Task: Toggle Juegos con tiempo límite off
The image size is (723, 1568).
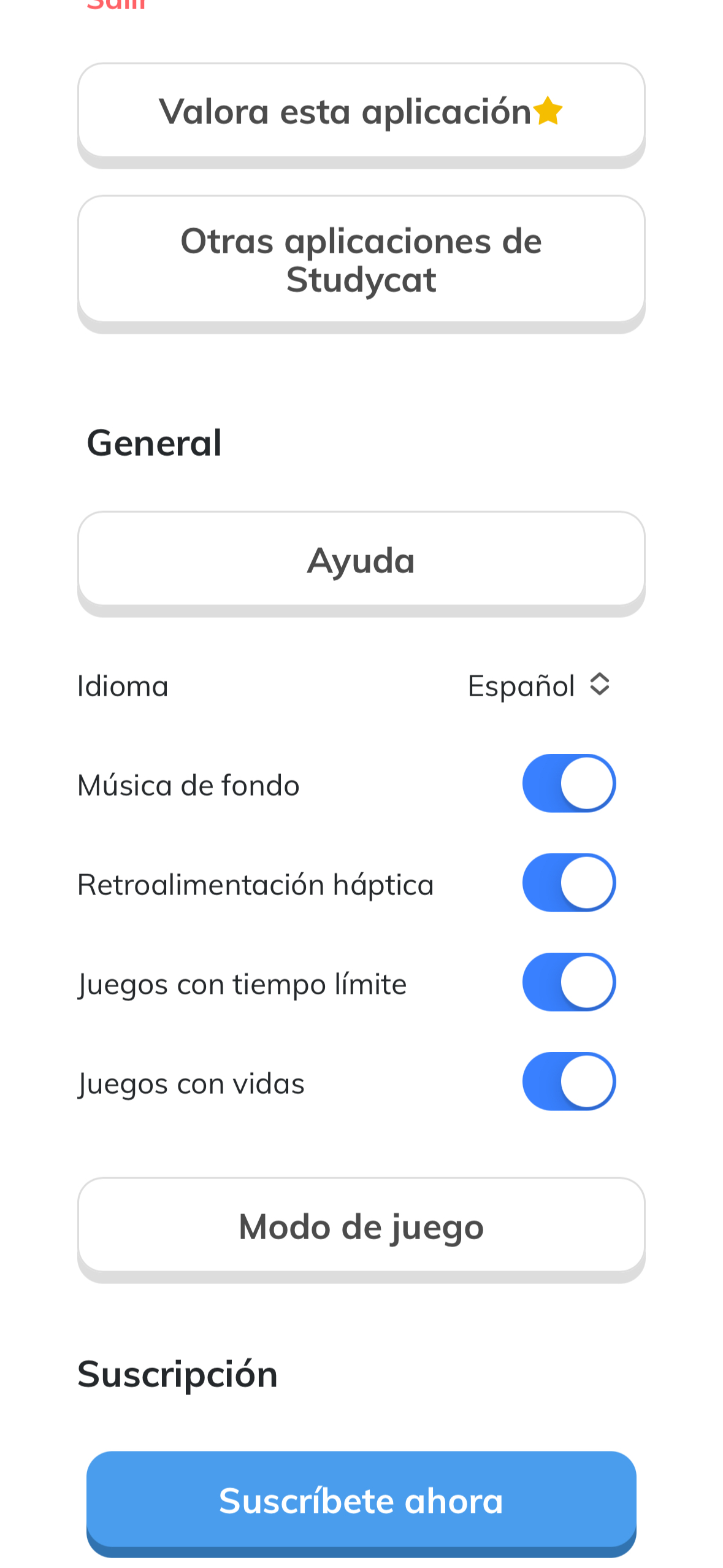Action: 568,982
